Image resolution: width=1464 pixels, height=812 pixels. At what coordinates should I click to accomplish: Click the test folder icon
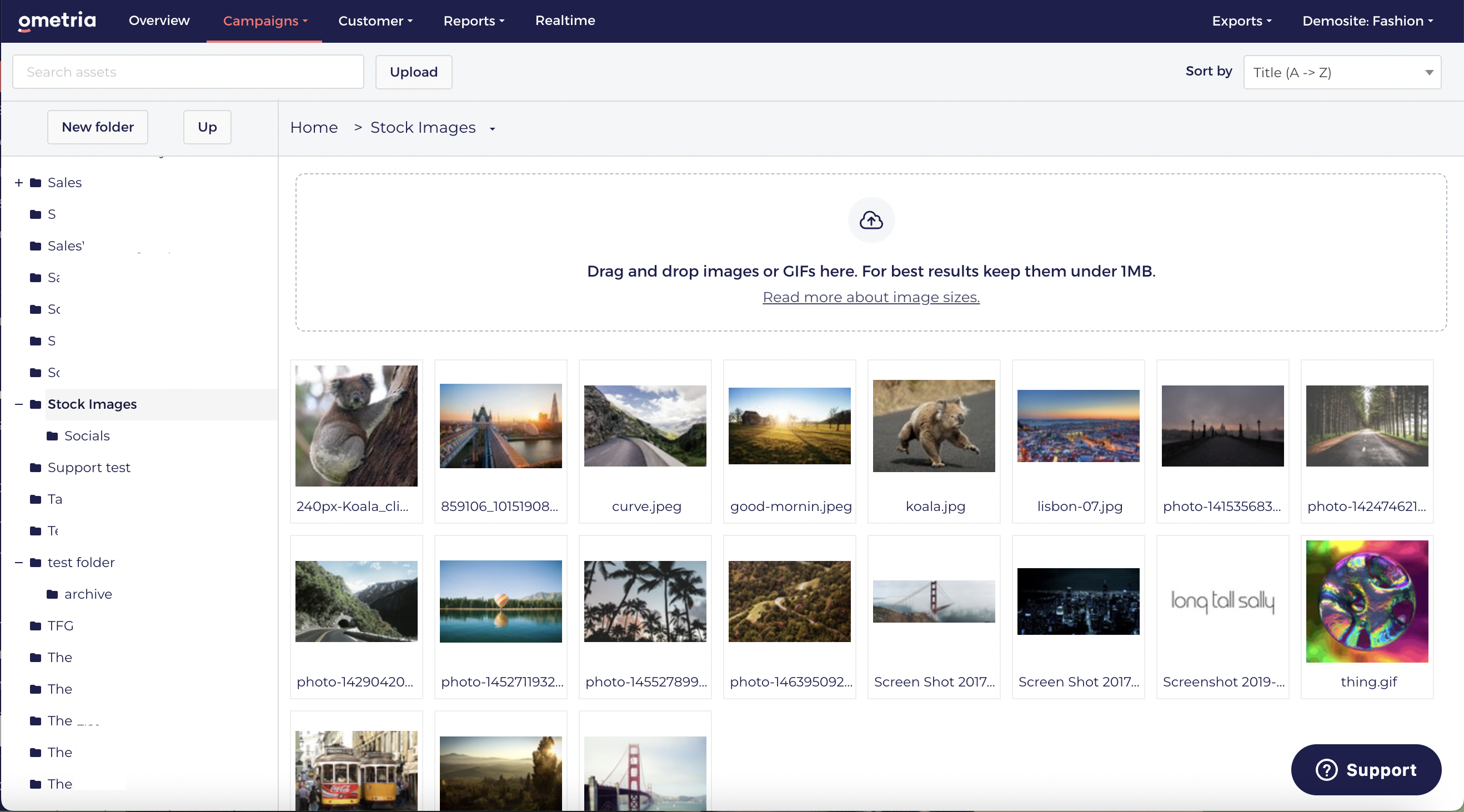35,563
